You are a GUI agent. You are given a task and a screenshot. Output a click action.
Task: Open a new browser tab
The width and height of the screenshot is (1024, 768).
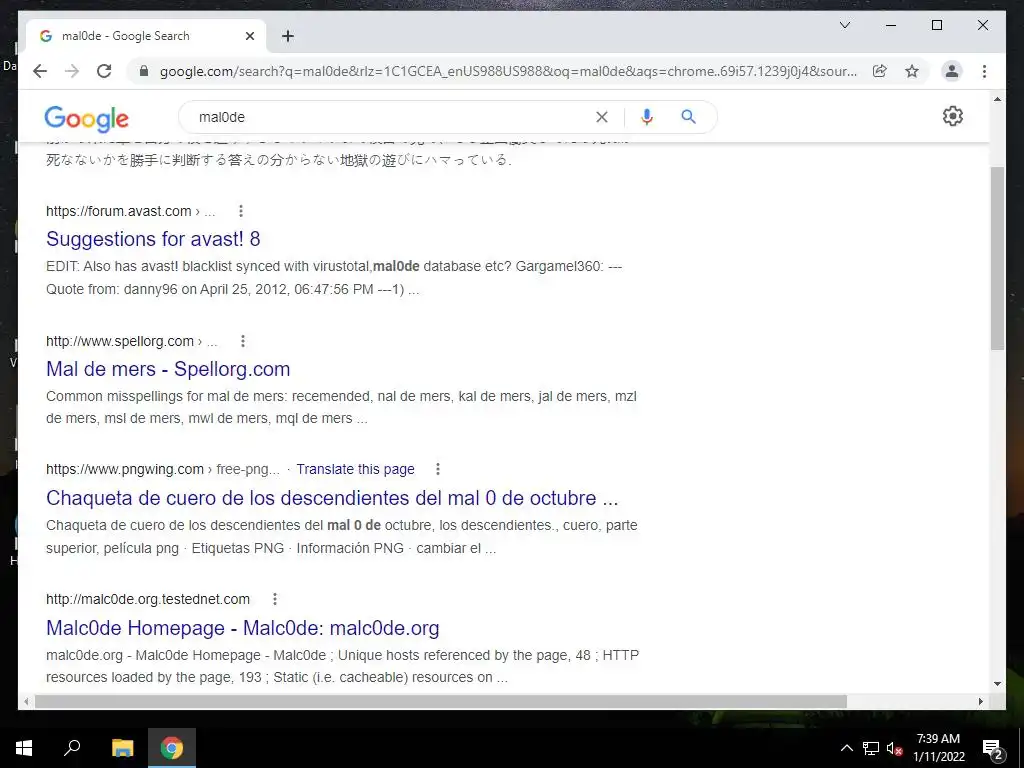[288, 36]
